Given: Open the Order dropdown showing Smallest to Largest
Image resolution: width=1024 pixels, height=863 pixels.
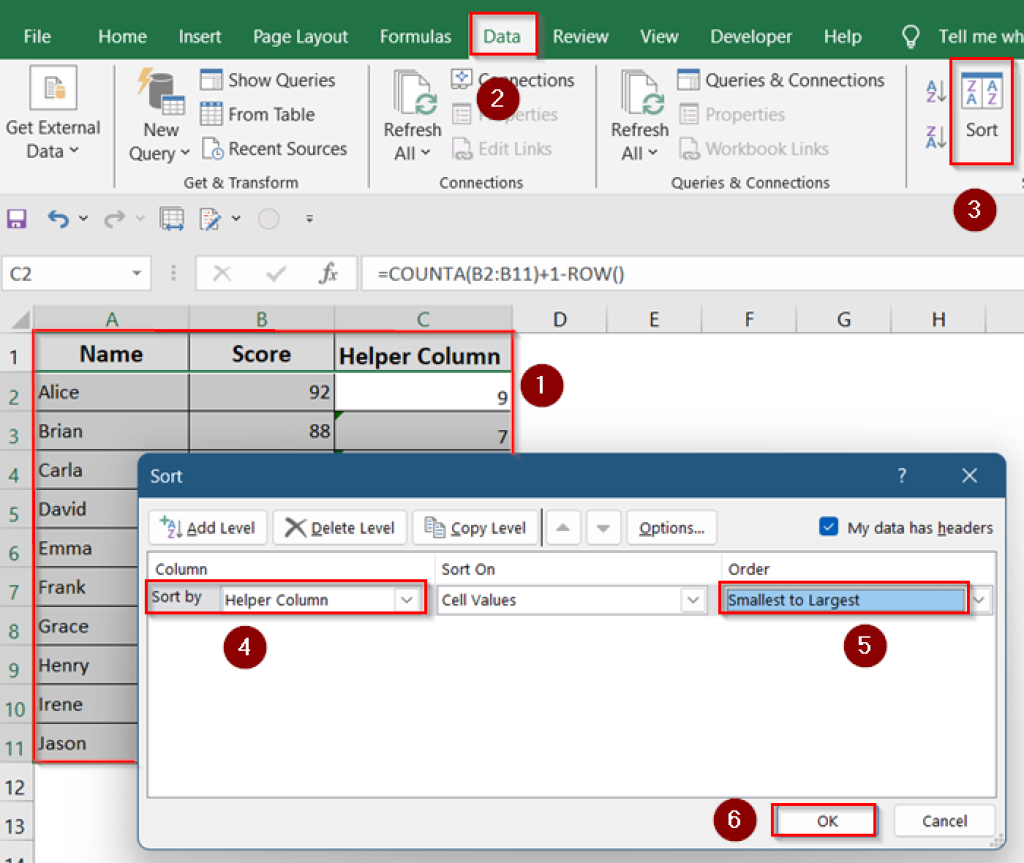Looking at the screenshot, I should pyautogui.click(x=978, y=599).
